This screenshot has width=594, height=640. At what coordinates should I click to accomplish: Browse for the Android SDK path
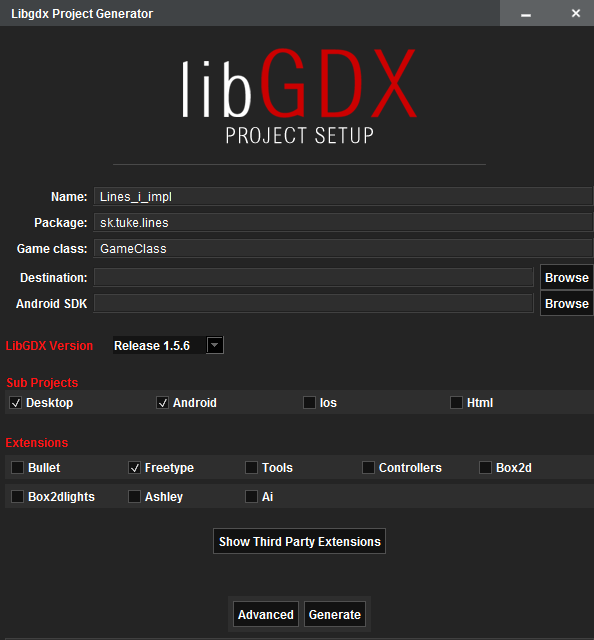[x=567, y=304]
